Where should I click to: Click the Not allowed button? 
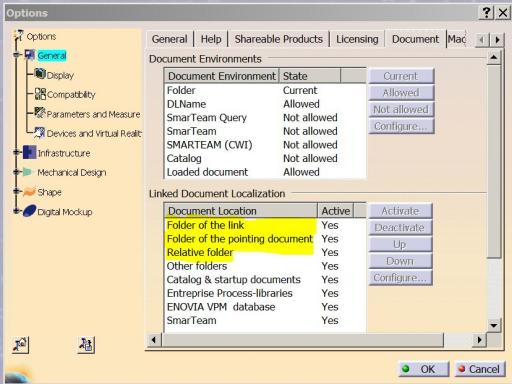(x=401, y=109)
